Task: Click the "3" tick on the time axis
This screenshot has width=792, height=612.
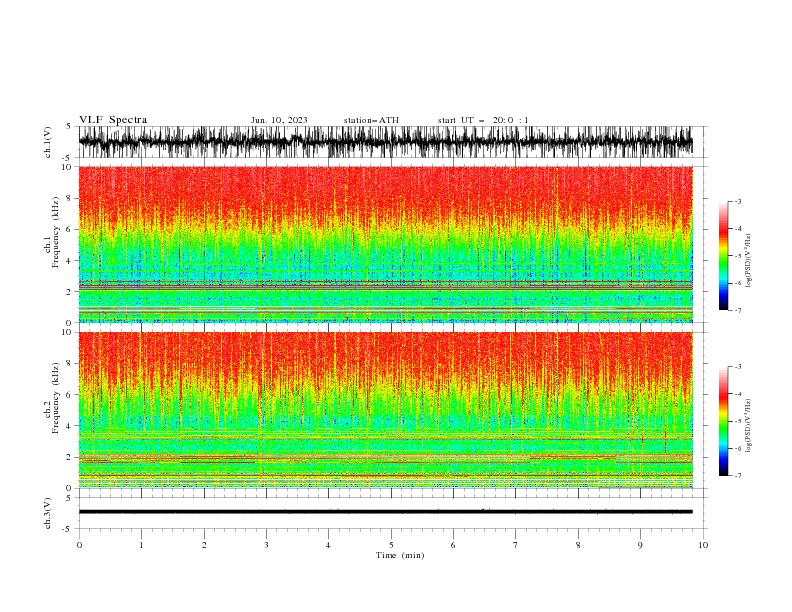Action: (x=266, y=545)
